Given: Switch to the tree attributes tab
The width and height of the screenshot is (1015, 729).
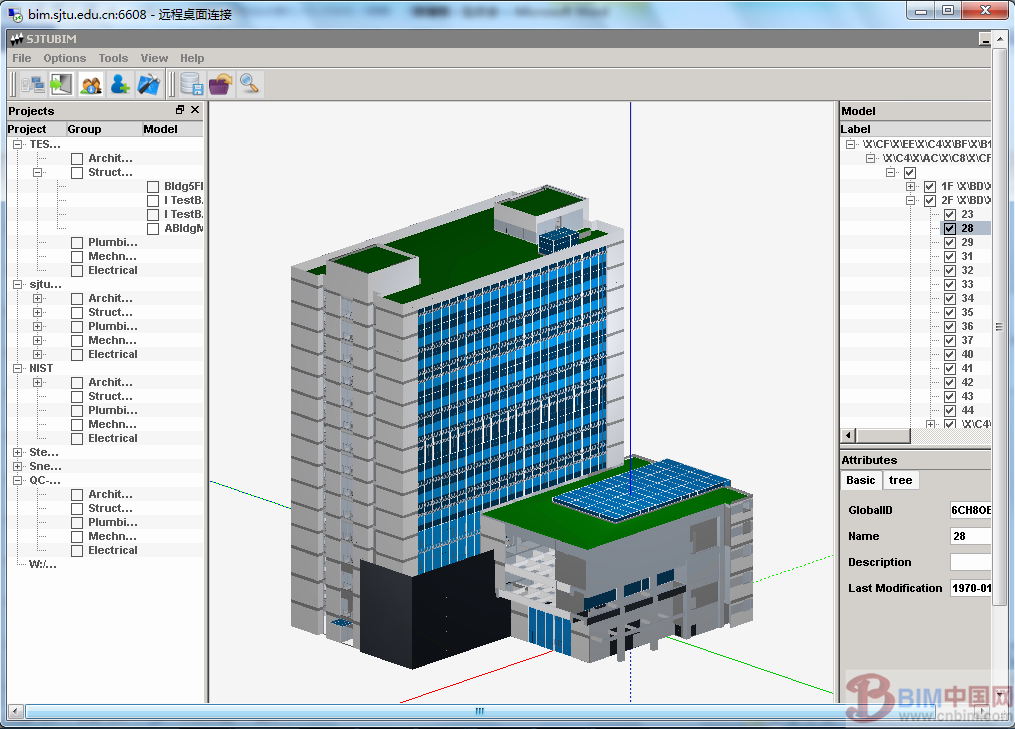Looking at the screenshot, I should coord(900,481).
